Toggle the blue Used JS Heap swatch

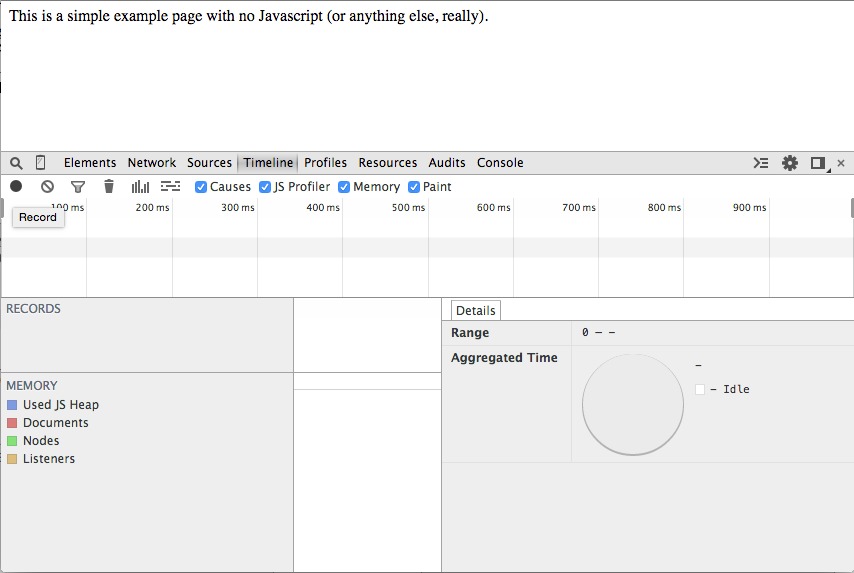(x=12, y=405)
